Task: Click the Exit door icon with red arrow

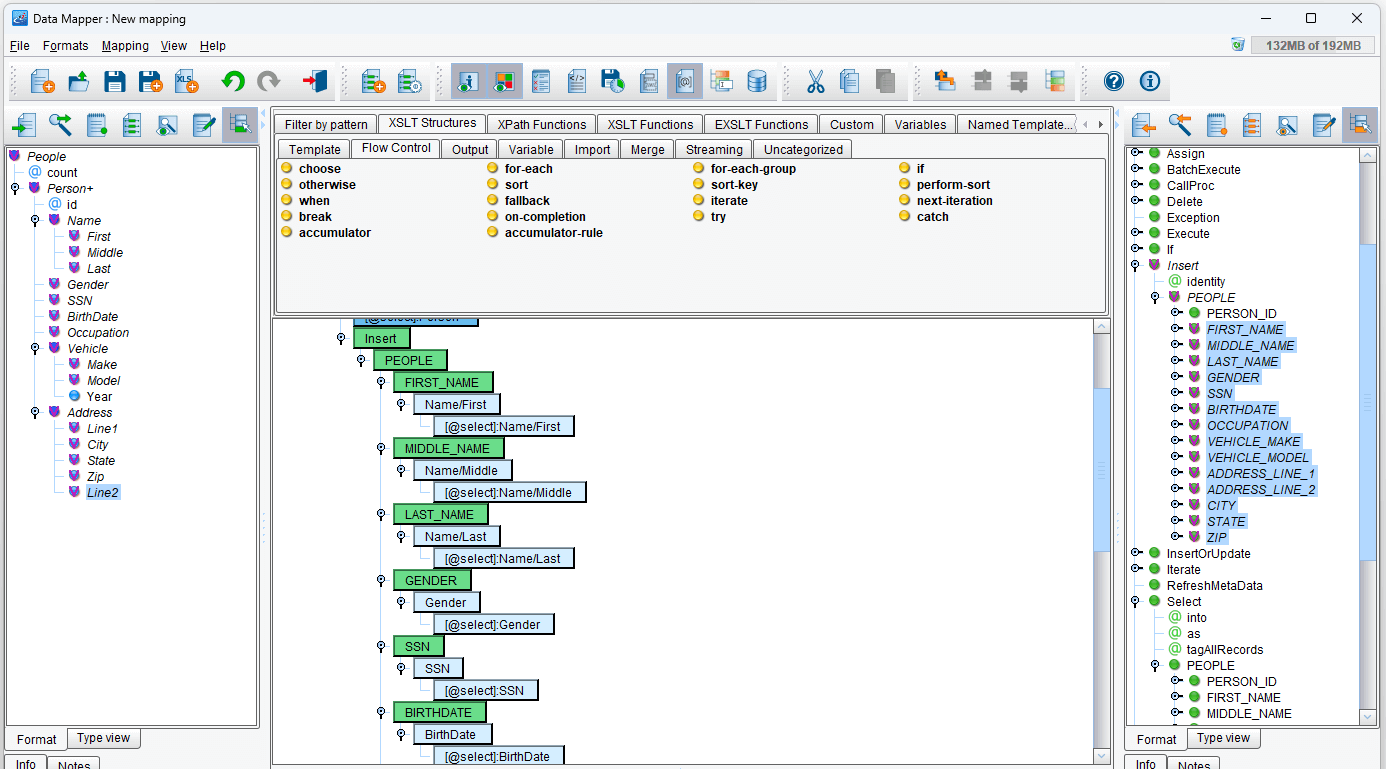Action: click(315, 81)
